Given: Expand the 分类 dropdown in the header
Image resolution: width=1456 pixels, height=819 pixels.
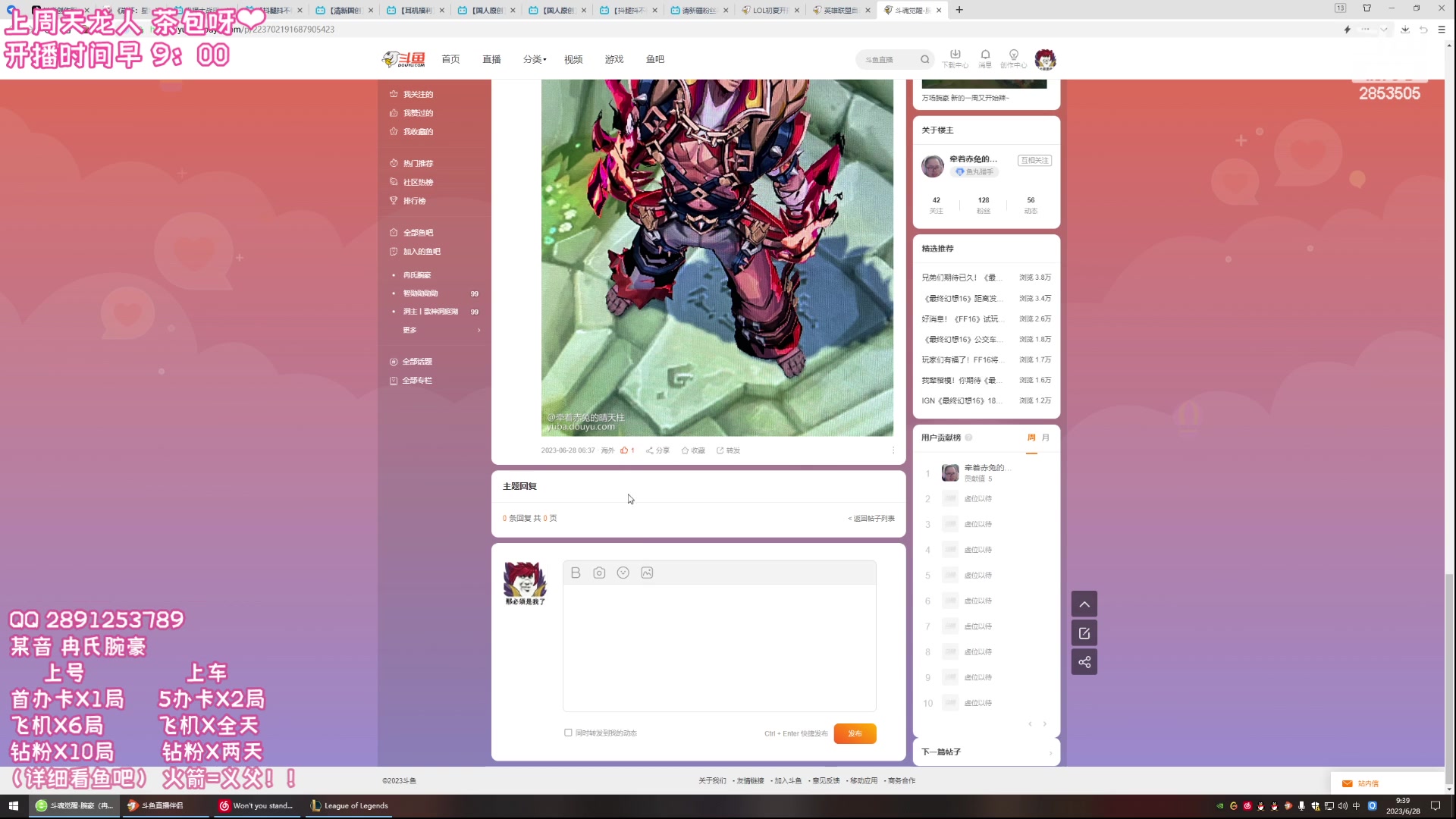Looking at the screenshot, I should (535, 59).
